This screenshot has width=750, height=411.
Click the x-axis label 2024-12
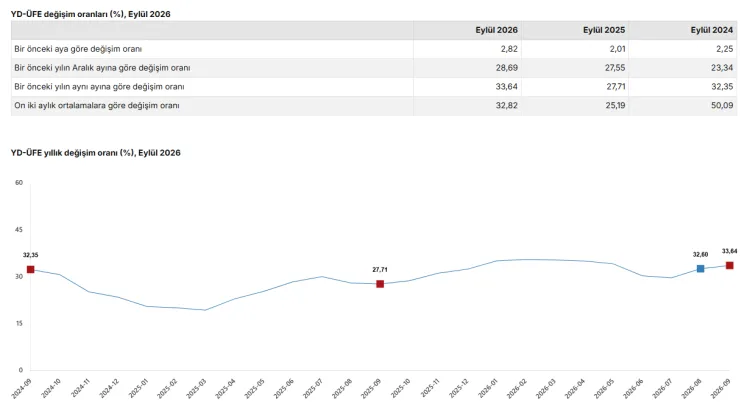[x=110, y=388]
